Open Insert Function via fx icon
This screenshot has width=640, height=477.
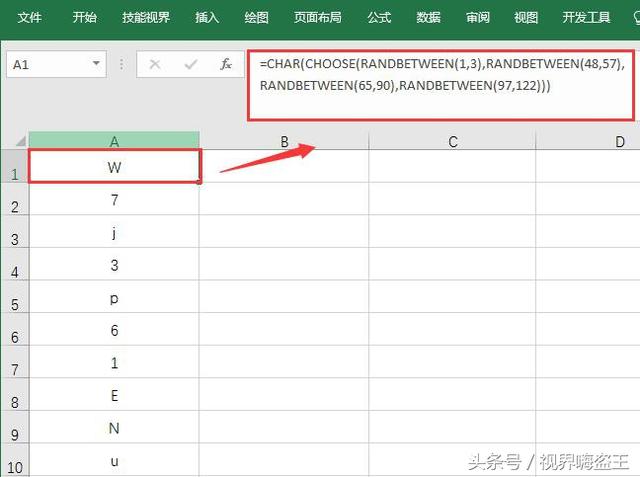click(x=226, y=64)
